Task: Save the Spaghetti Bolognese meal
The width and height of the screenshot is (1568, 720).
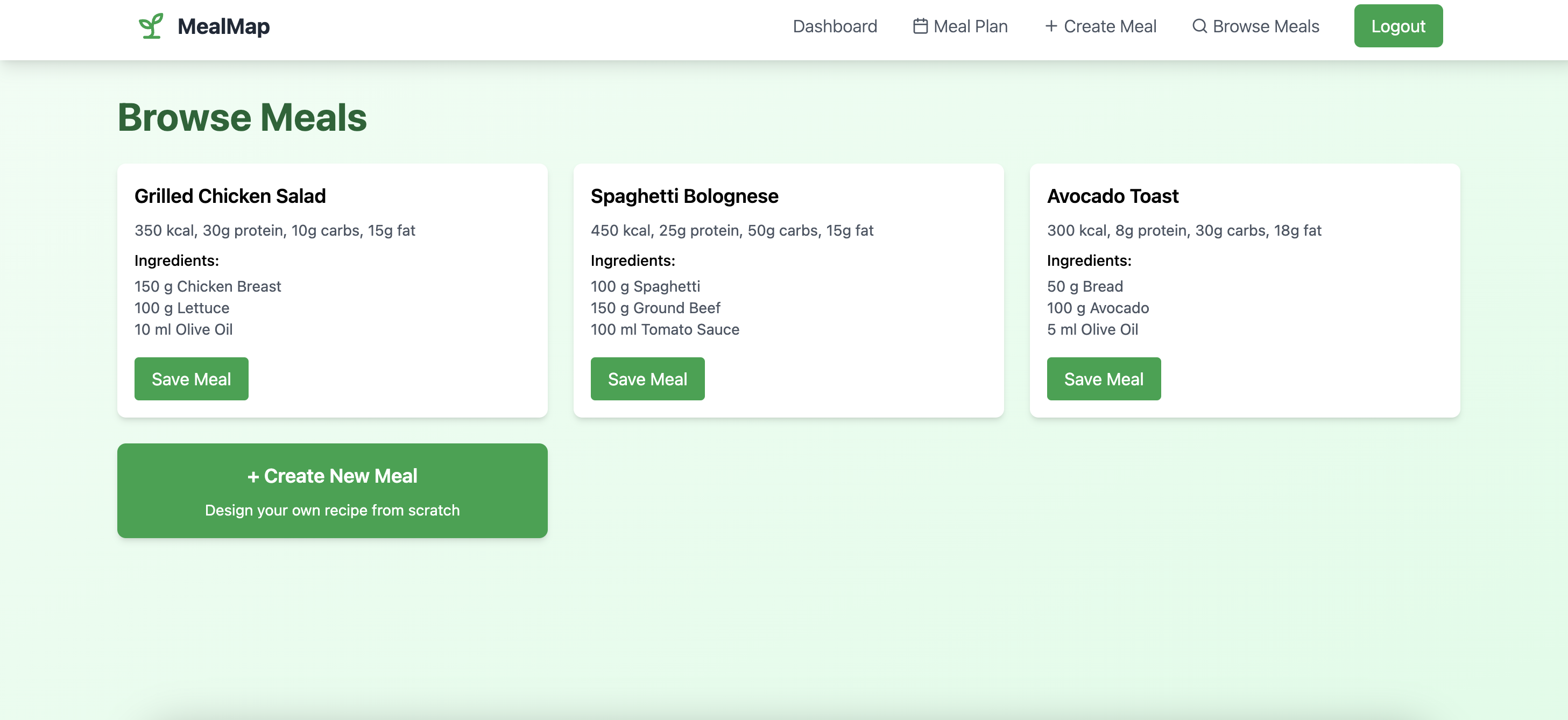Action: (647, 378)
